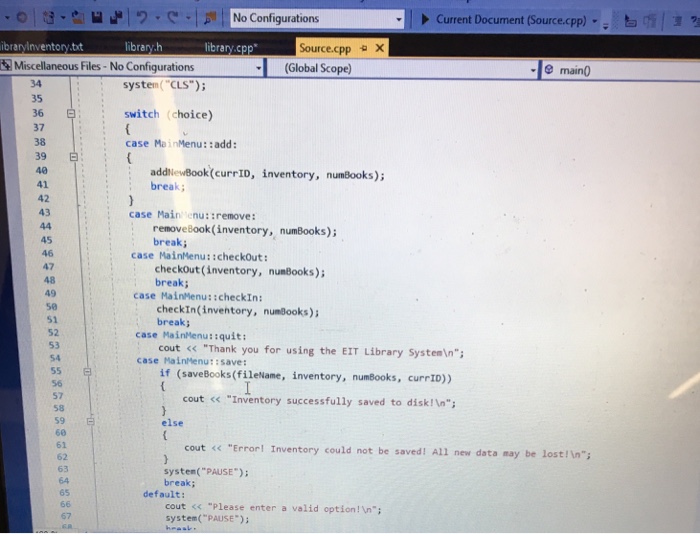Click the break; statement on line 64
The image size is (700, 534).
coord(179,483)
